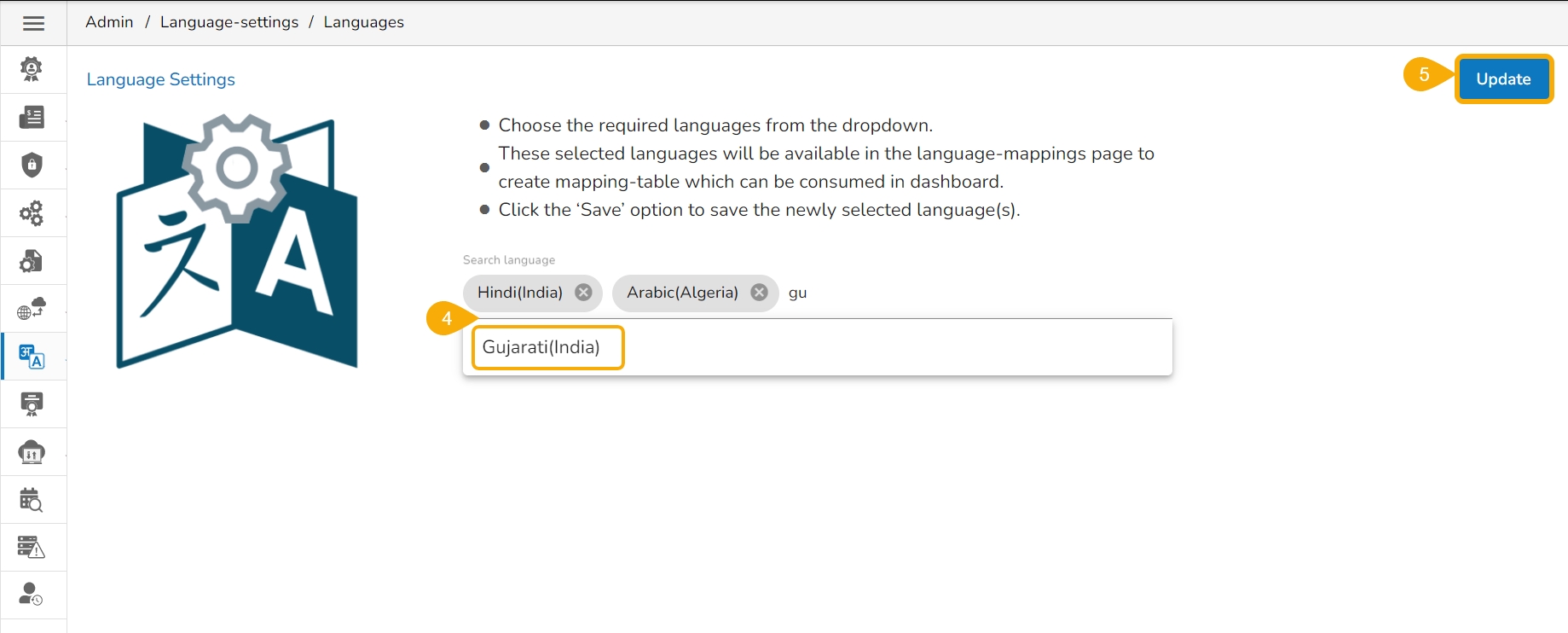This screenshot has width=1568, height=633.
Task: Open the certificate sidebar icon
Action: point(32,404)
